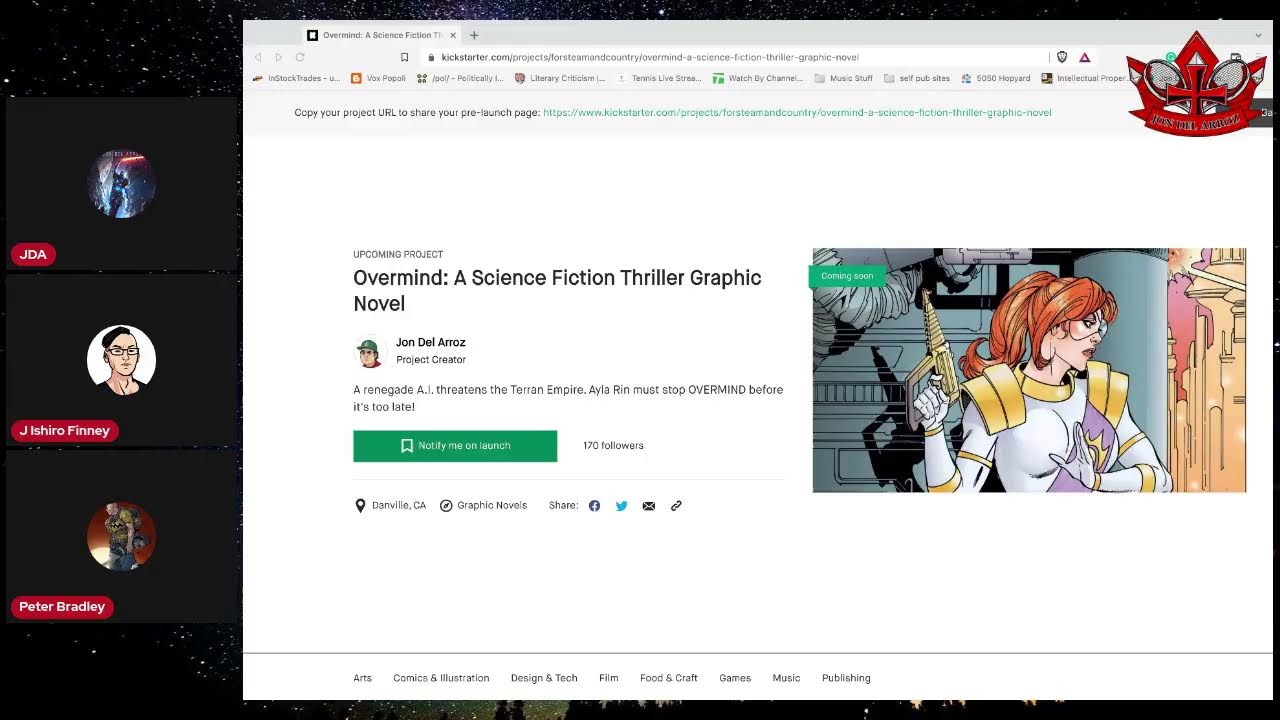Click Notify me on launch button

[455, 446]
